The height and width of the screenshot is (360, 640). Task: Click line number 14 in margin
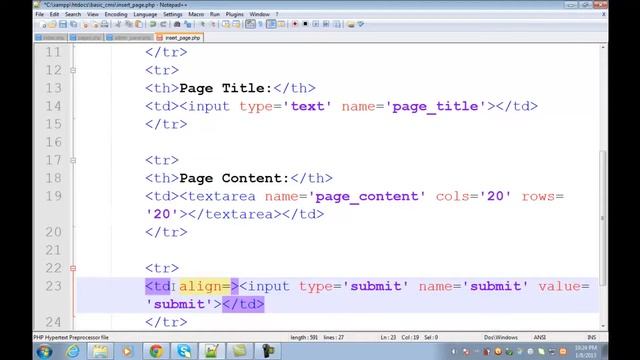[53, 106]
